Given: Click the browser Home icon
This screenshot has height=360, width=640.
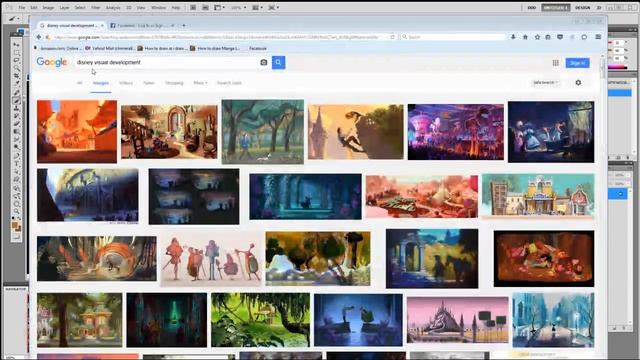Looking at the screenshot, I should pos(525,37).
